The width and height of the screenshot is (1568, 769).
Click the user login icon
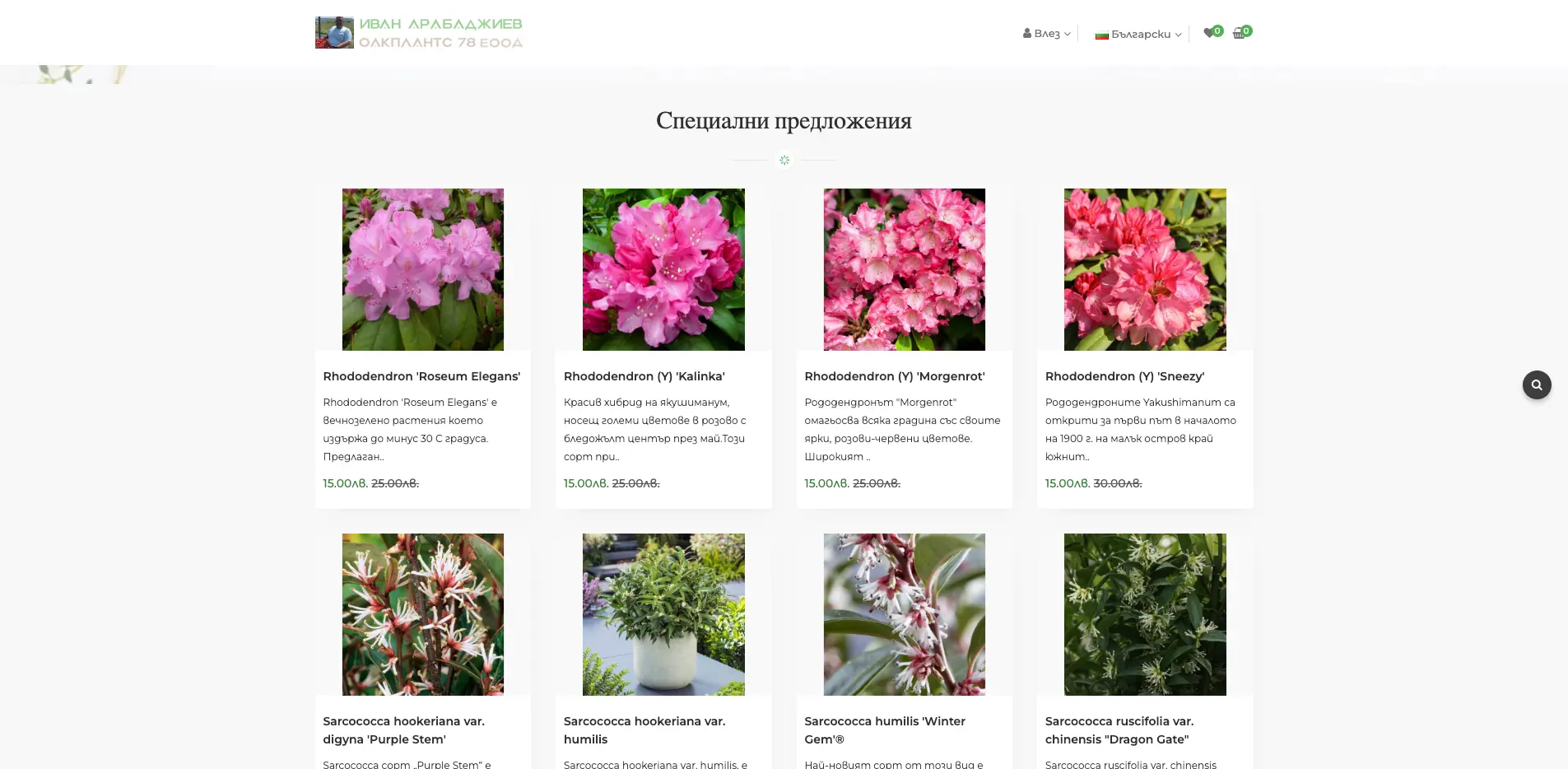(x=1027, y=34)
